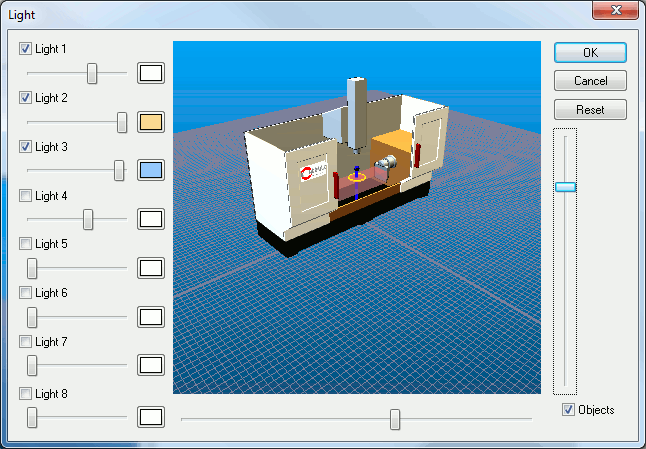Screen dimensions: 646x449
Task: Open the Light 4 color swatch
Action: [151, 219]
